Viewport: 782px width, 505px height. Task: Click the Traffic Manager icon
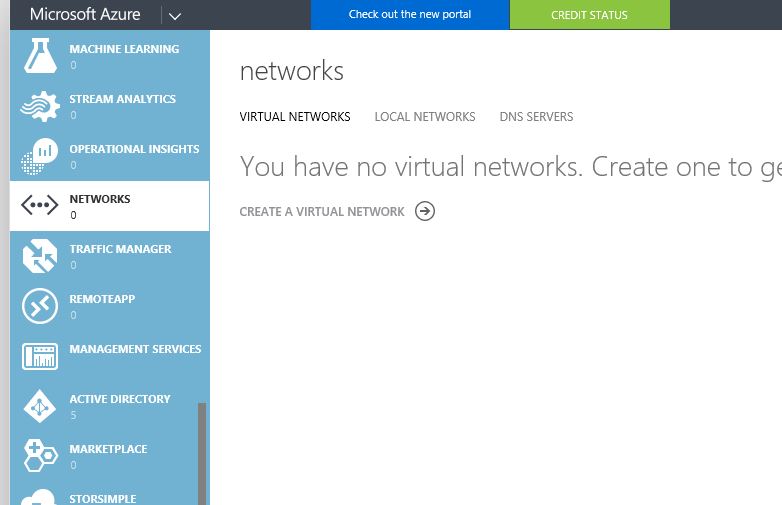coord(40,256)
